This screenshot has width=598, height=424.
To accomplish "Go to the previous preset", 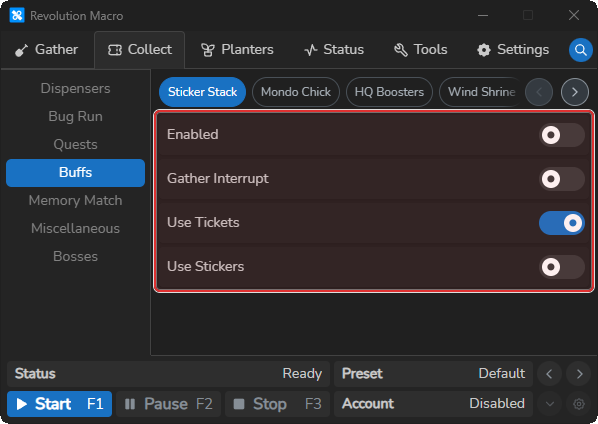I will coord(549,374).
